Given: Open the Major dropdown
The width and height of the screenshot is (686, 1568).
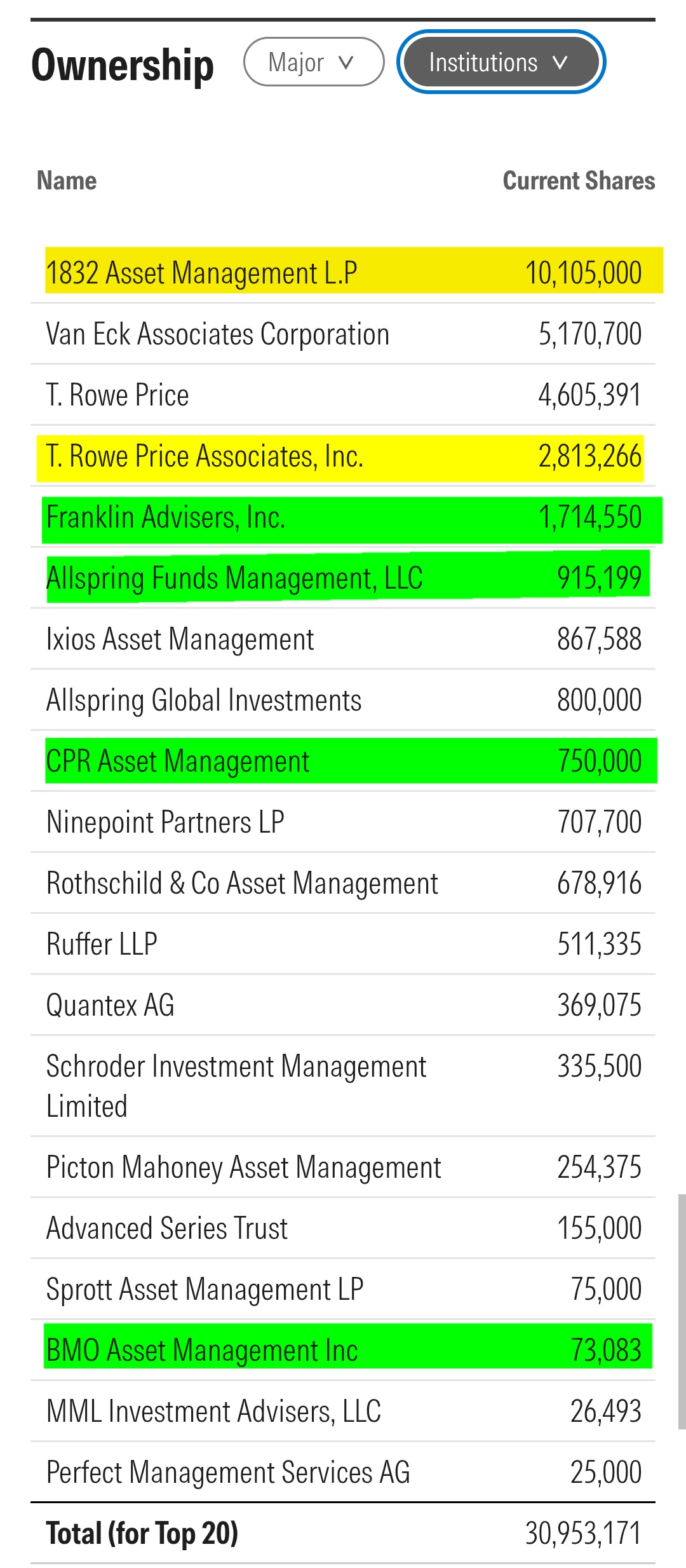Looking at the screenshot, I should pos(313,62).
